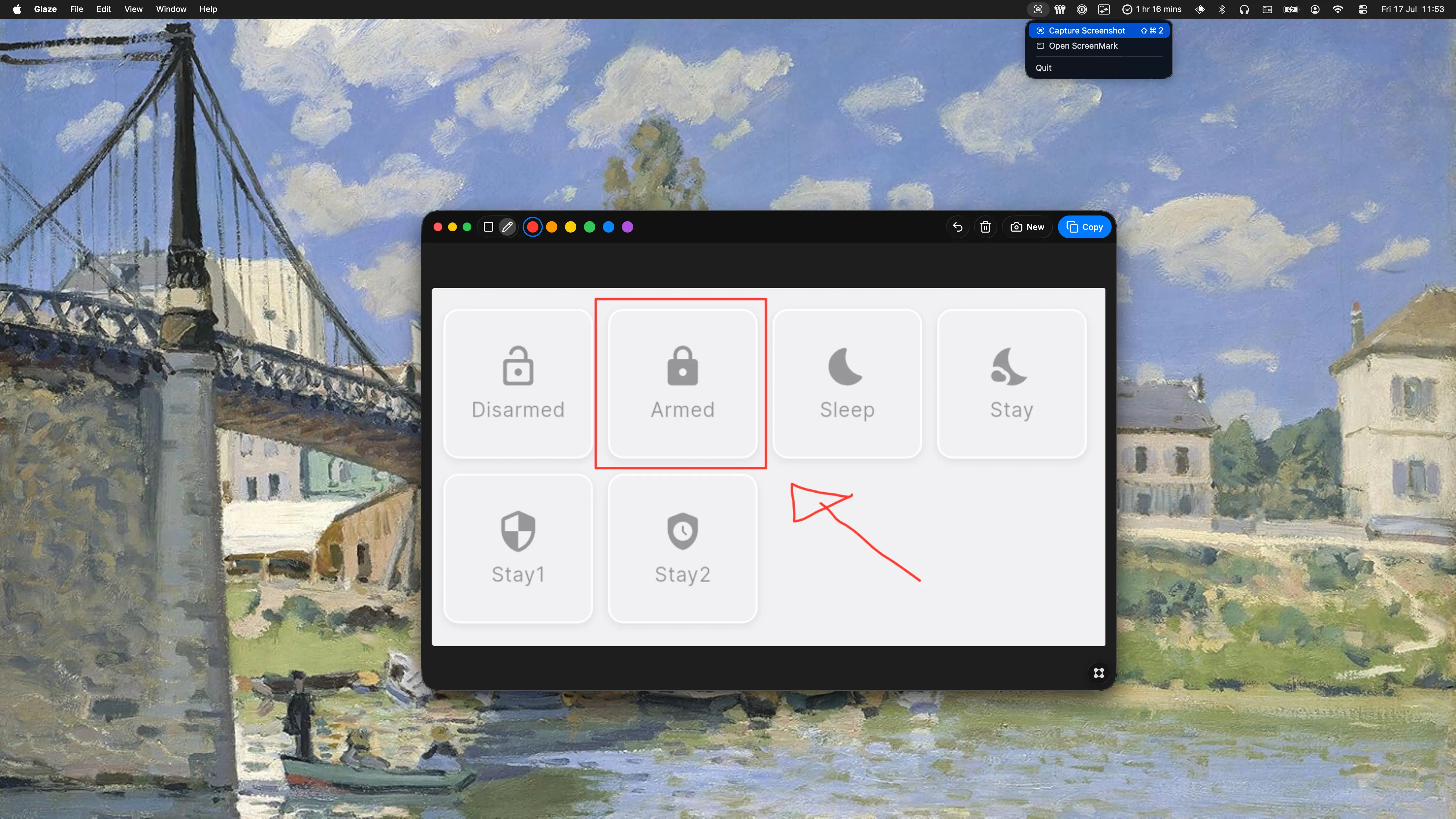Pick the blue color swatch
The height and width of the screenshot is (819, 1456).
[608, 227]
